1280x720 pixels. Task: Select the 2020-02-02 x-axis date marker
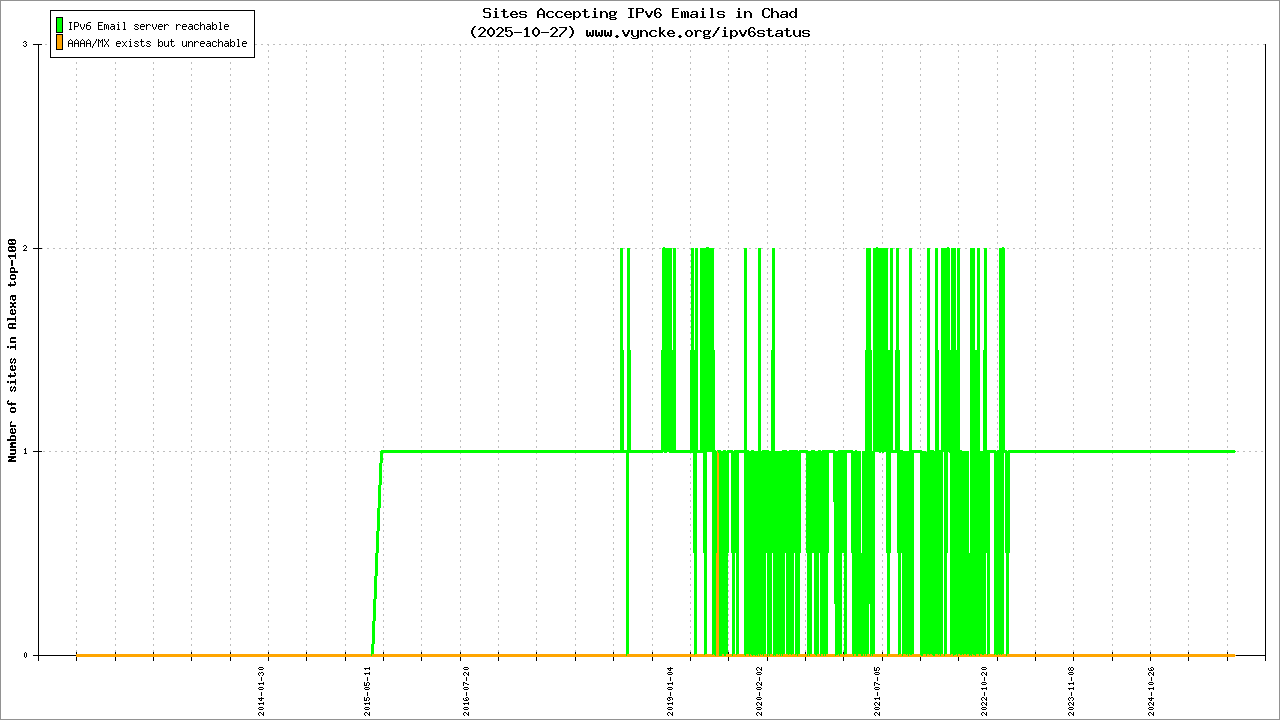pyautogui.click(x=759, y=690)
